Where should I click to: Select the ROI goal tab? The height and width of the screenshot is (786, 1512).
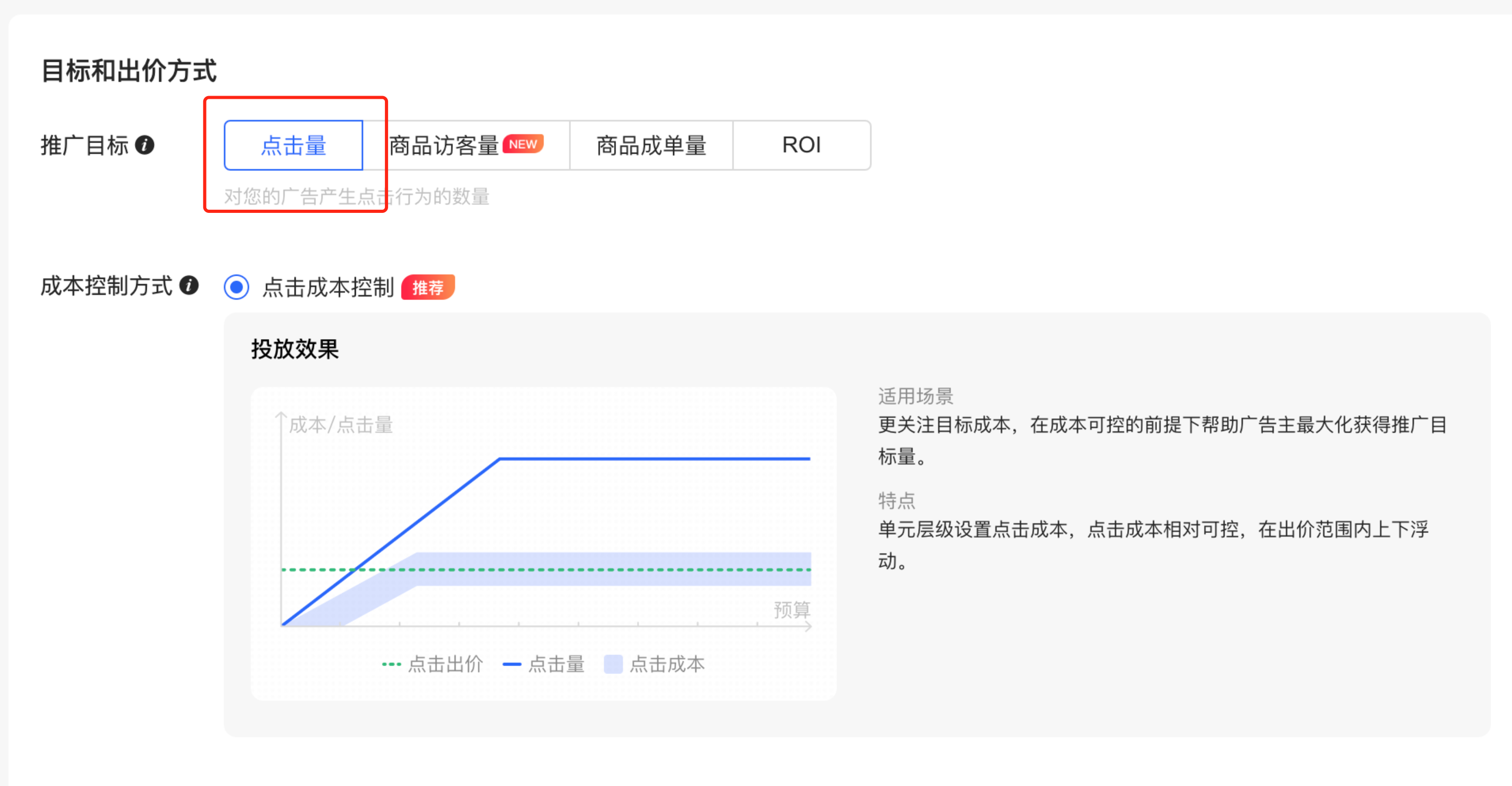(x=802, y=145)
